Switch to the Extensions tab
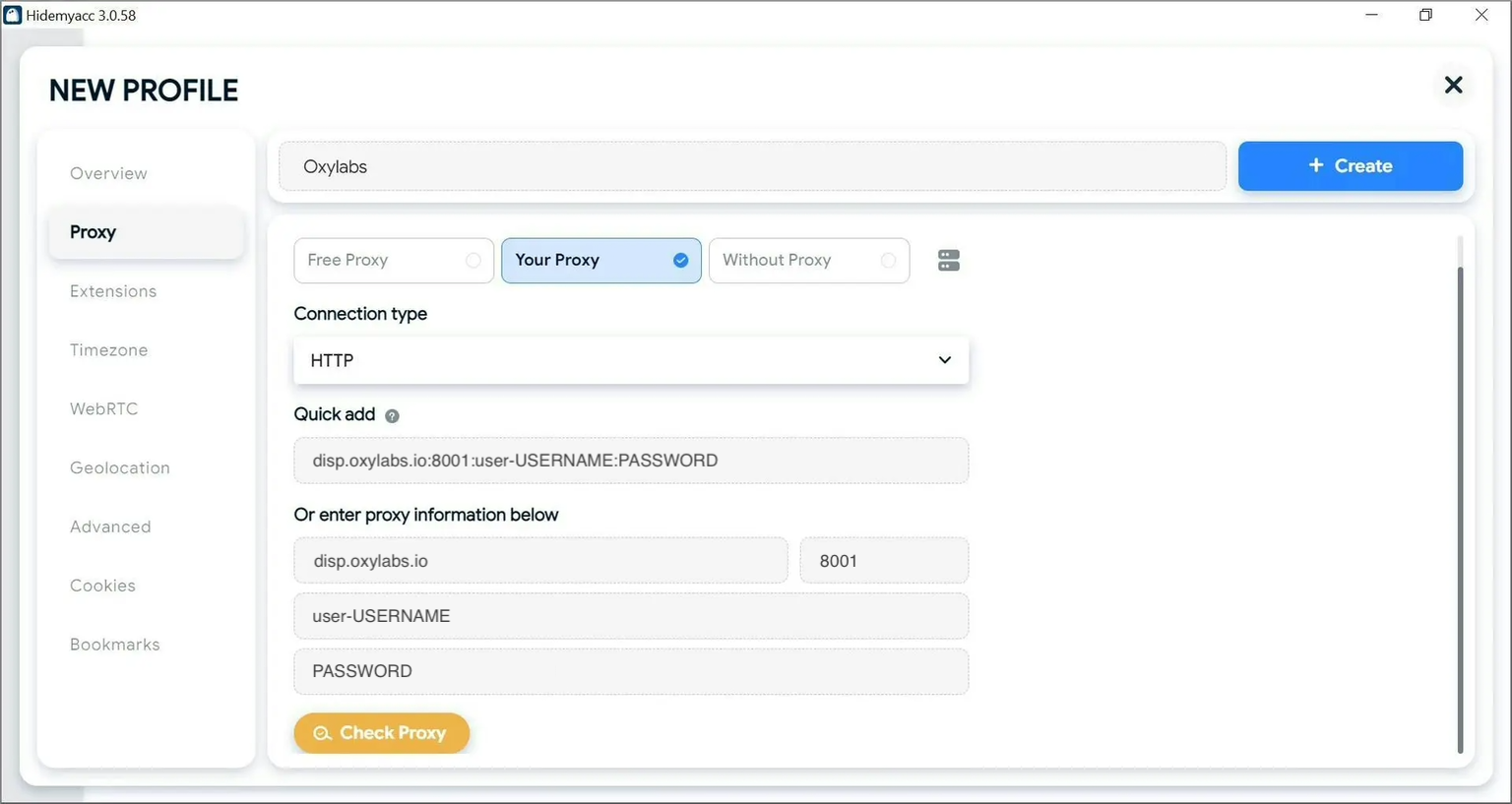Screen dimensions: 1512x804 pos(113,291)
